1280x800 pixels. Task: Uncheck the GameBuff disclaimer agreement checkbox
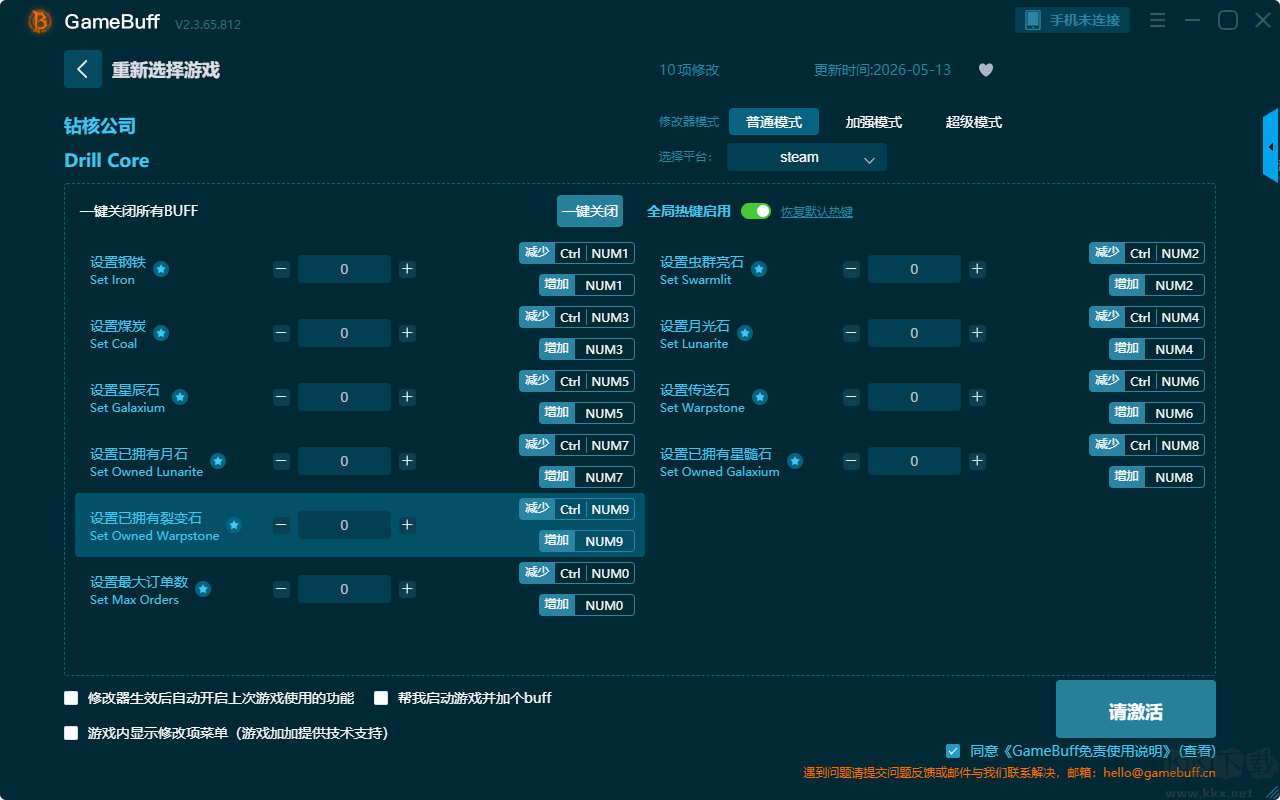pyautogui.click(x=953, y=750)
